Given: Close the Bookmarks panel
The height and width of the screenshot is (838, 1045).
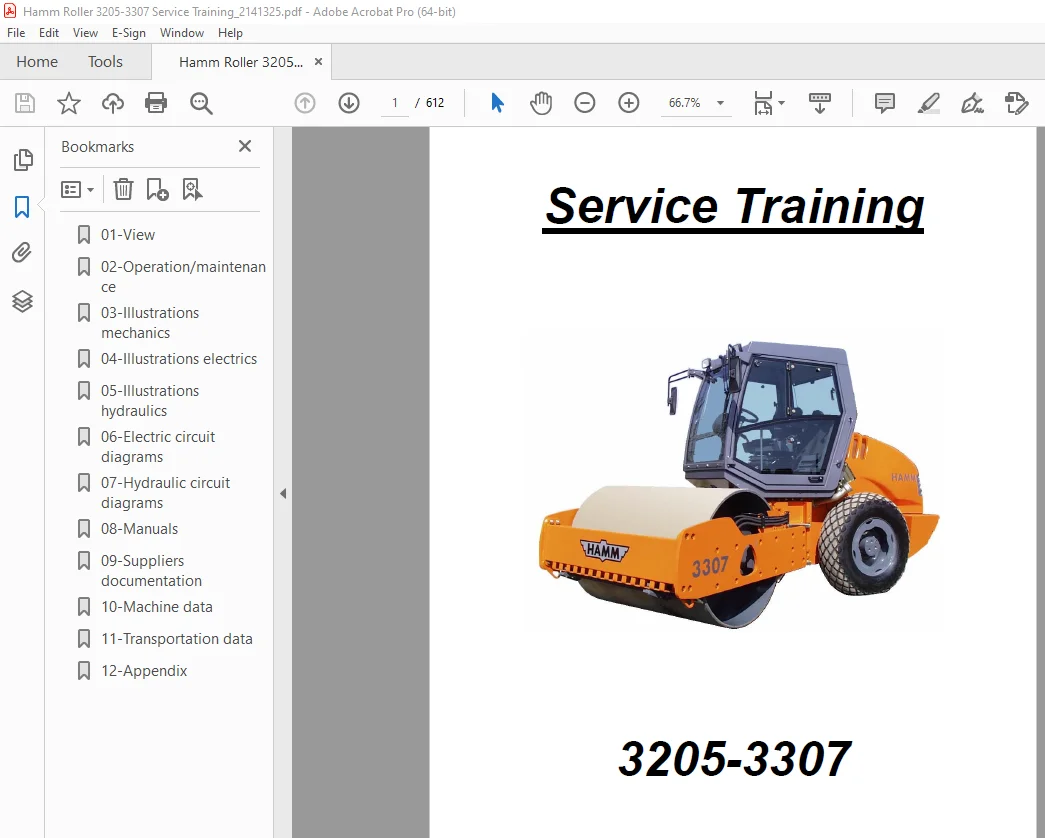Looking at the screenshot, I should click(245, 146).
